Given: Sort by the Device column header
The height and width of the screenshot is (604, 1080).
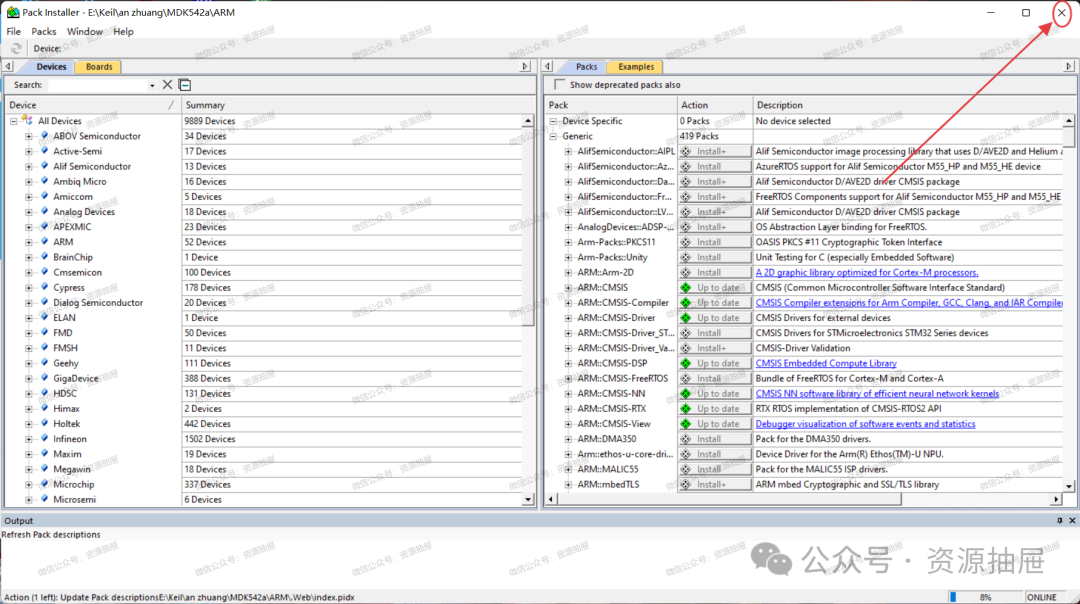Looking at the screenshot, I should coord(92,105).
